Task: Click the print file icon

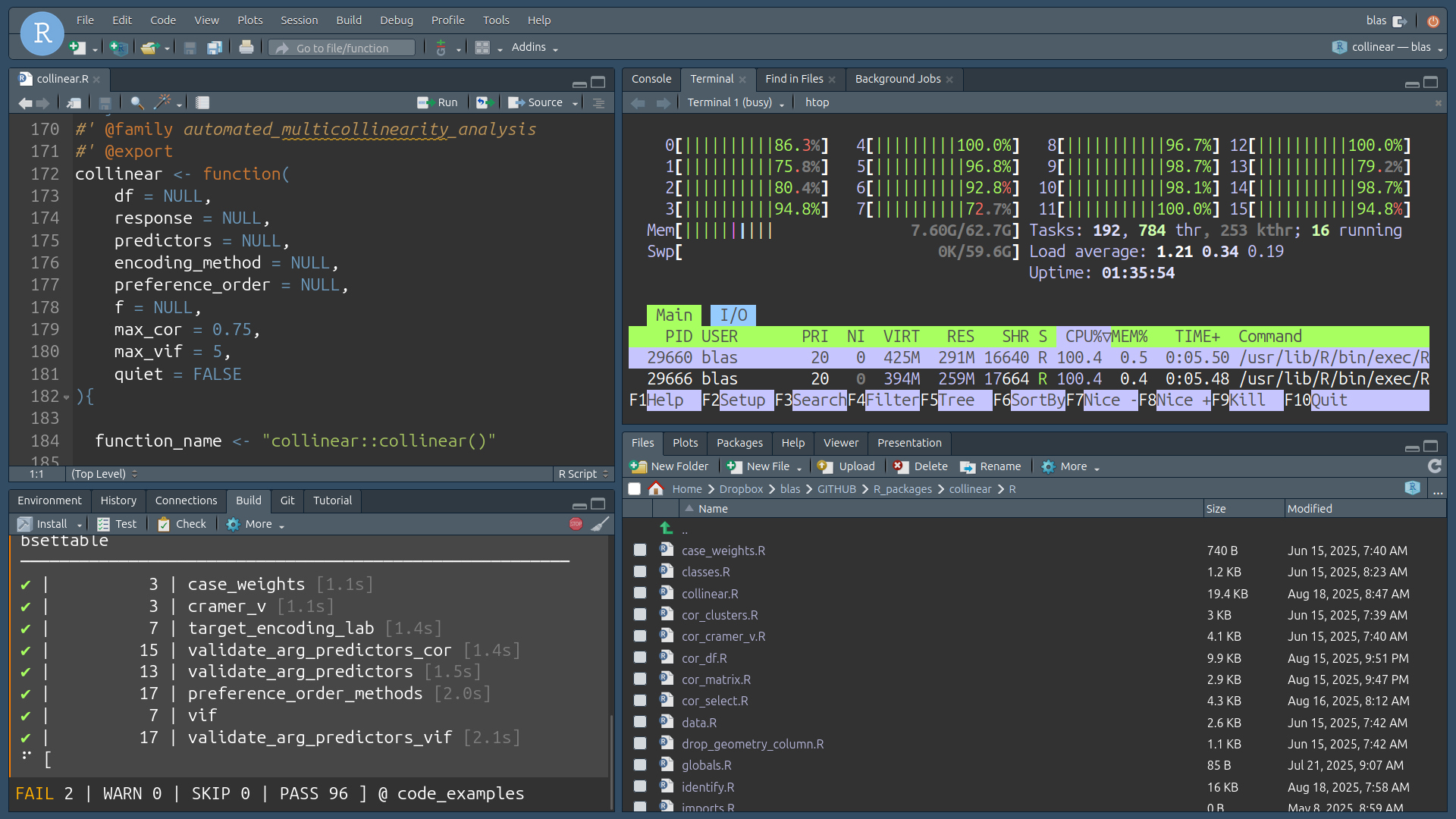Action: pyautogui.click(x=246, y=48)
